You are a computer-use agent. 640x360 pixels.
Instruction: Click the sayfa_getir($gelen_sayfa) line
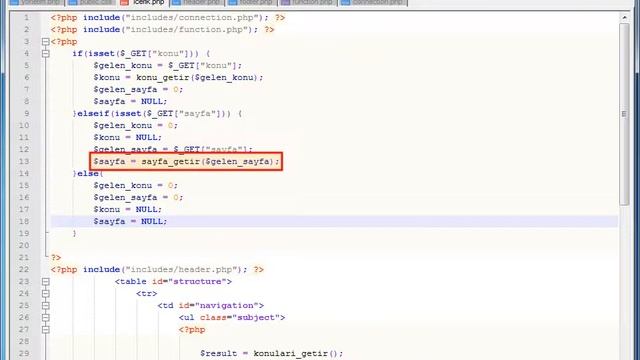(186, 162)
